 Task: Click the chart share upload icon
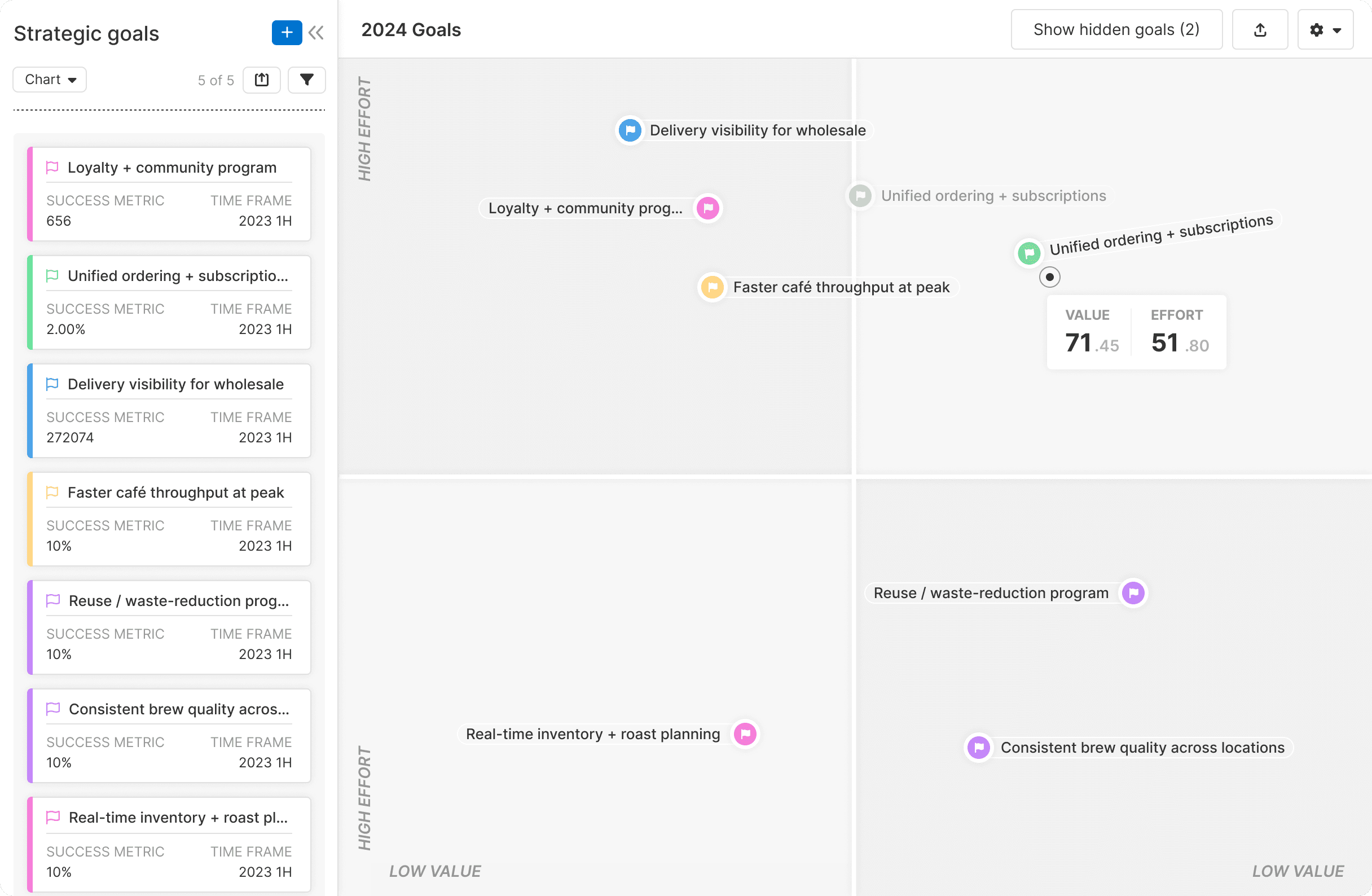1260,30
